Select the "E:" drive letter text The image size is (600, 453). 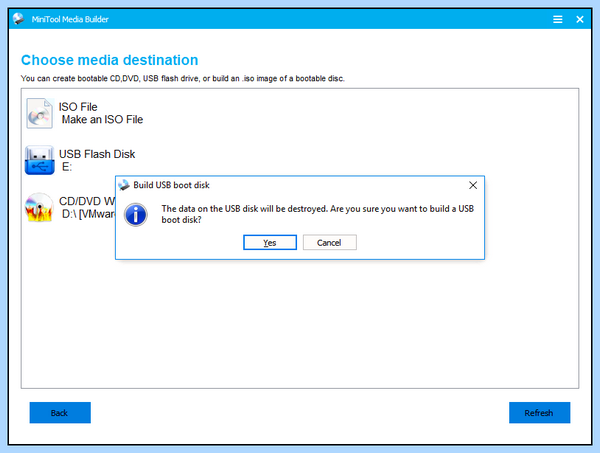click(67, 167)
